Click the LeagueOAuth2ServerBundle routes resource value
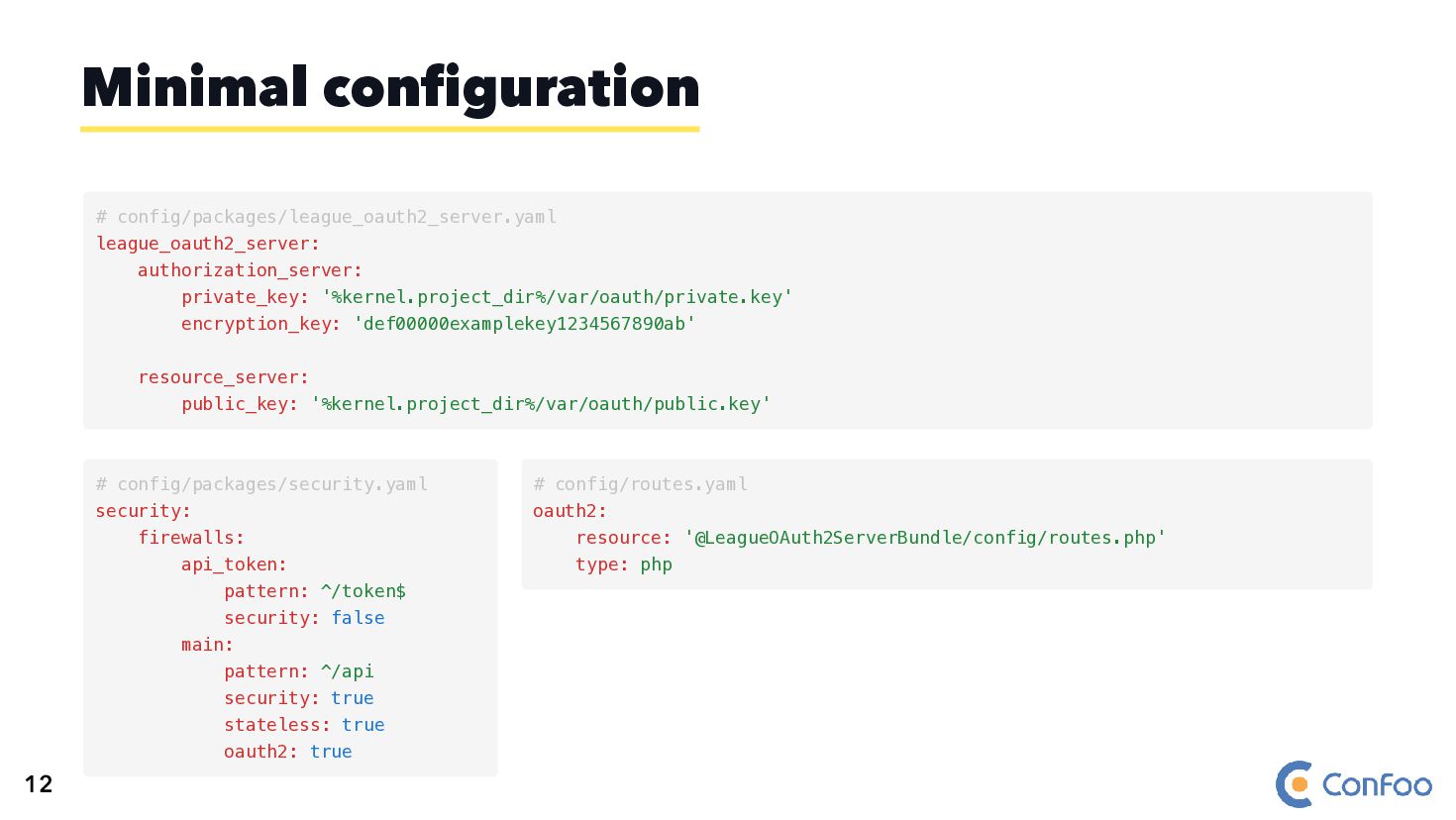The height and width of the screenshot is (820, 1456). 925,538
